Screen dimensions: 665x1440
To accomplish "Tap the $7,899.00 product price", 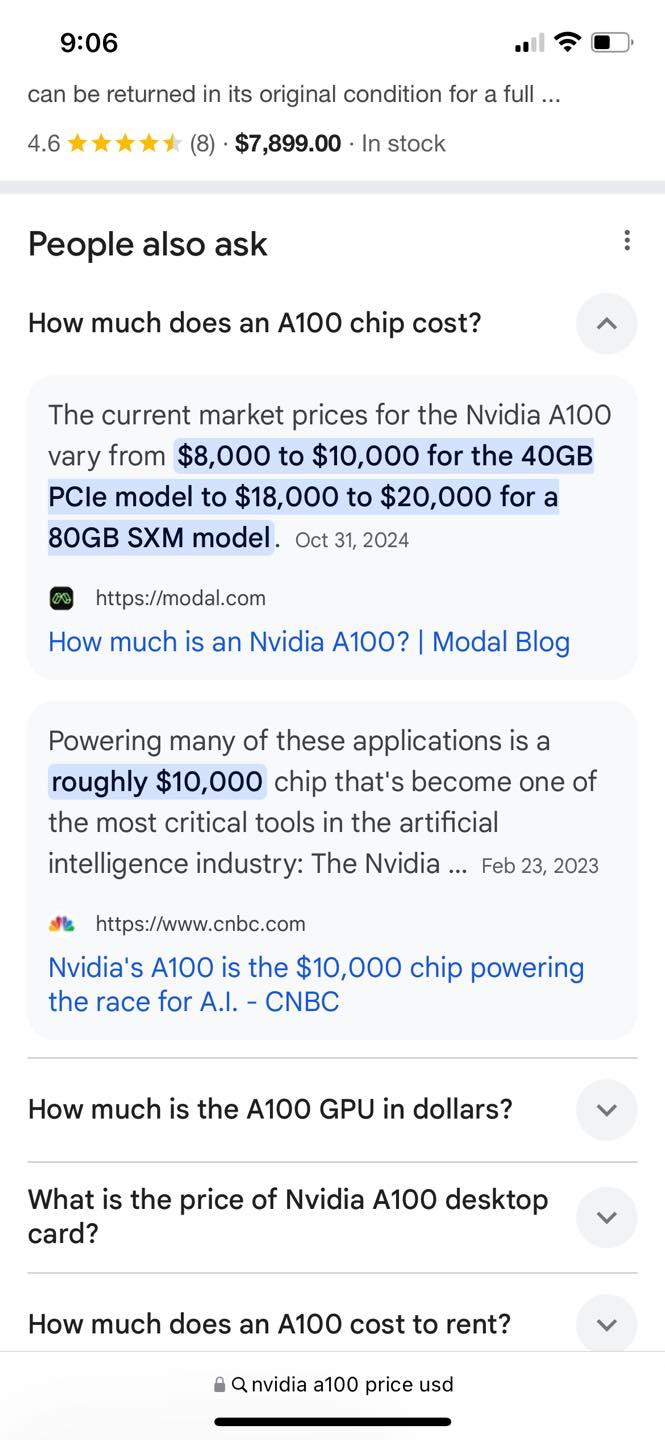I will 288,144.
